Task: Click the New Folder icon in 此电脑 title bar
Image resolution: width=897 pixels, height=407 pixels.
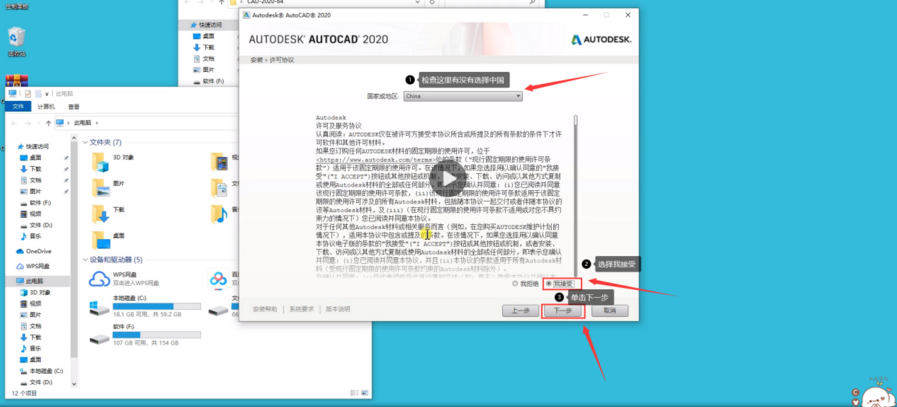Action: (38, 93)
